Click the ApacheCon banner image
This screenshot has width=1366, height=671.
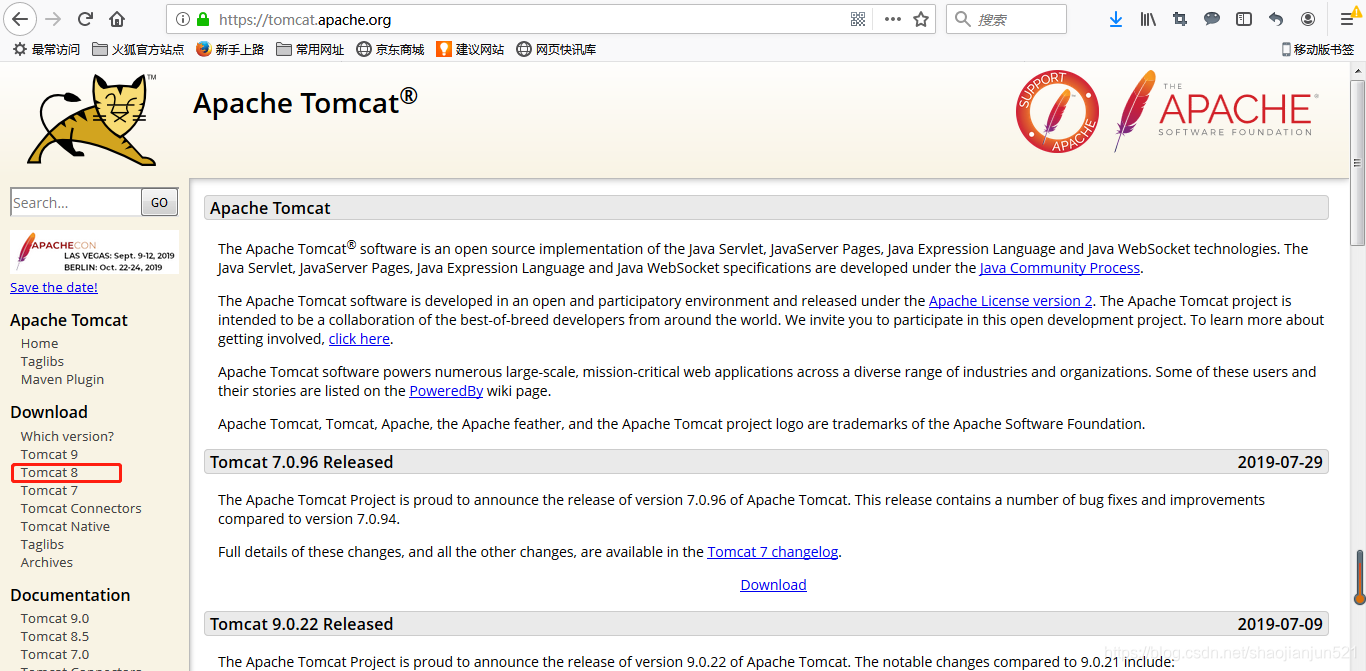(x=94, y=252)
